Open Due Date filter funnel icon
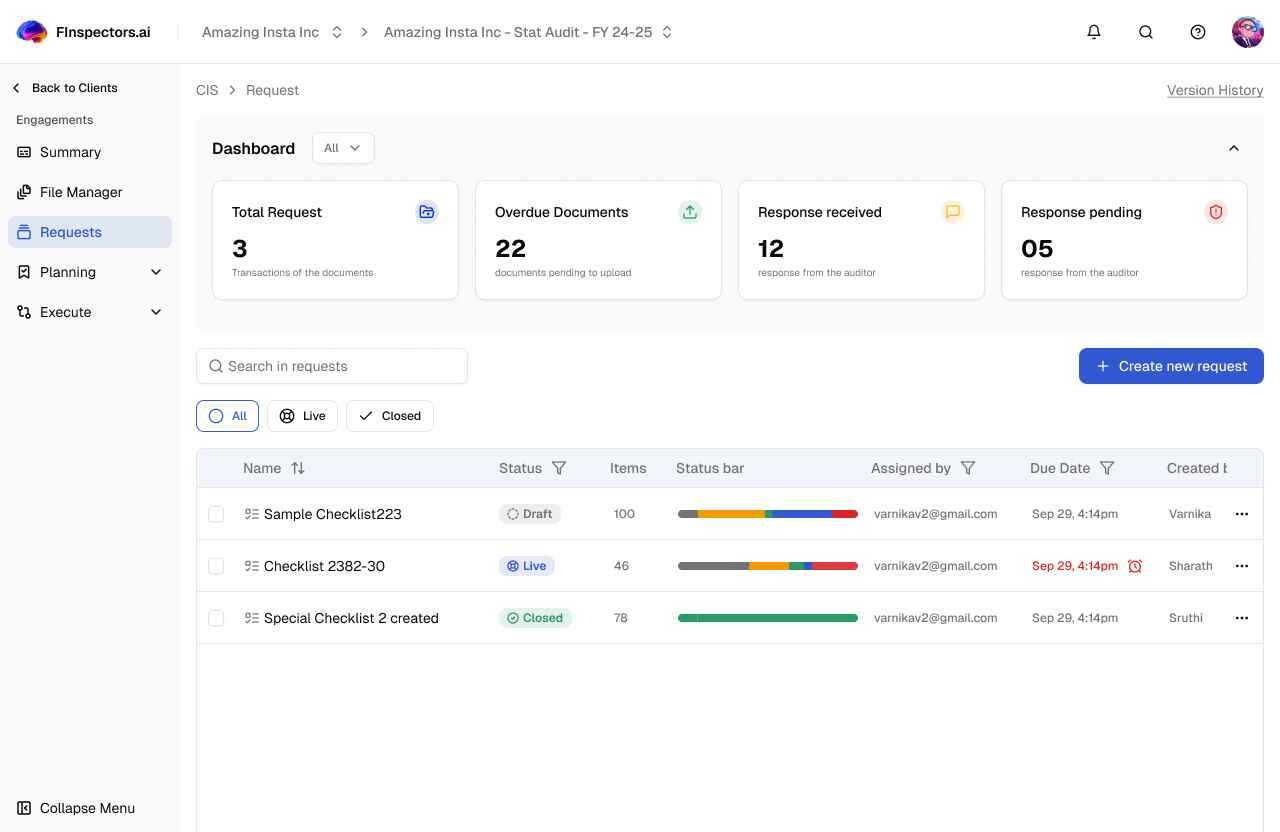Screen dimensions: 1280x832 1107,468
